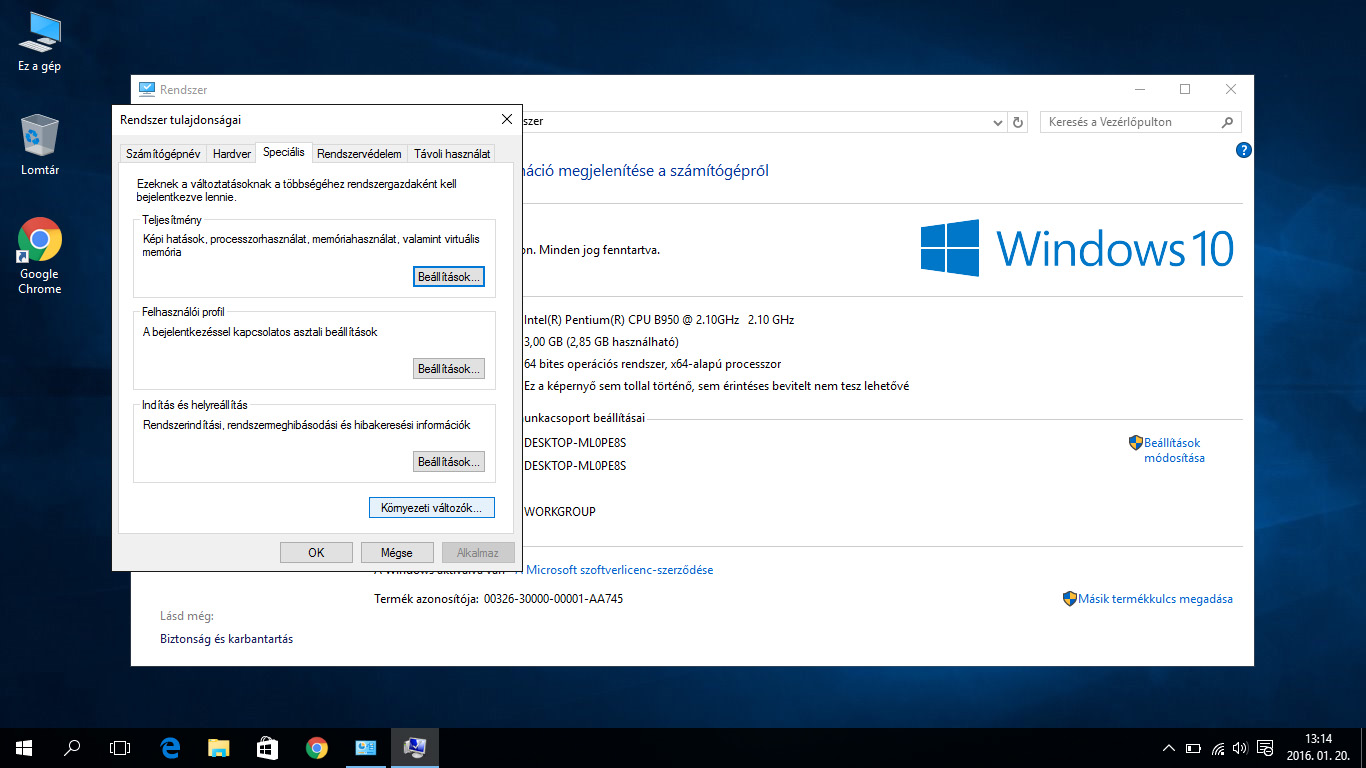Open the Távoli használat tab
The width and height of the screenshot is (1366, 768).
point(452,154)
